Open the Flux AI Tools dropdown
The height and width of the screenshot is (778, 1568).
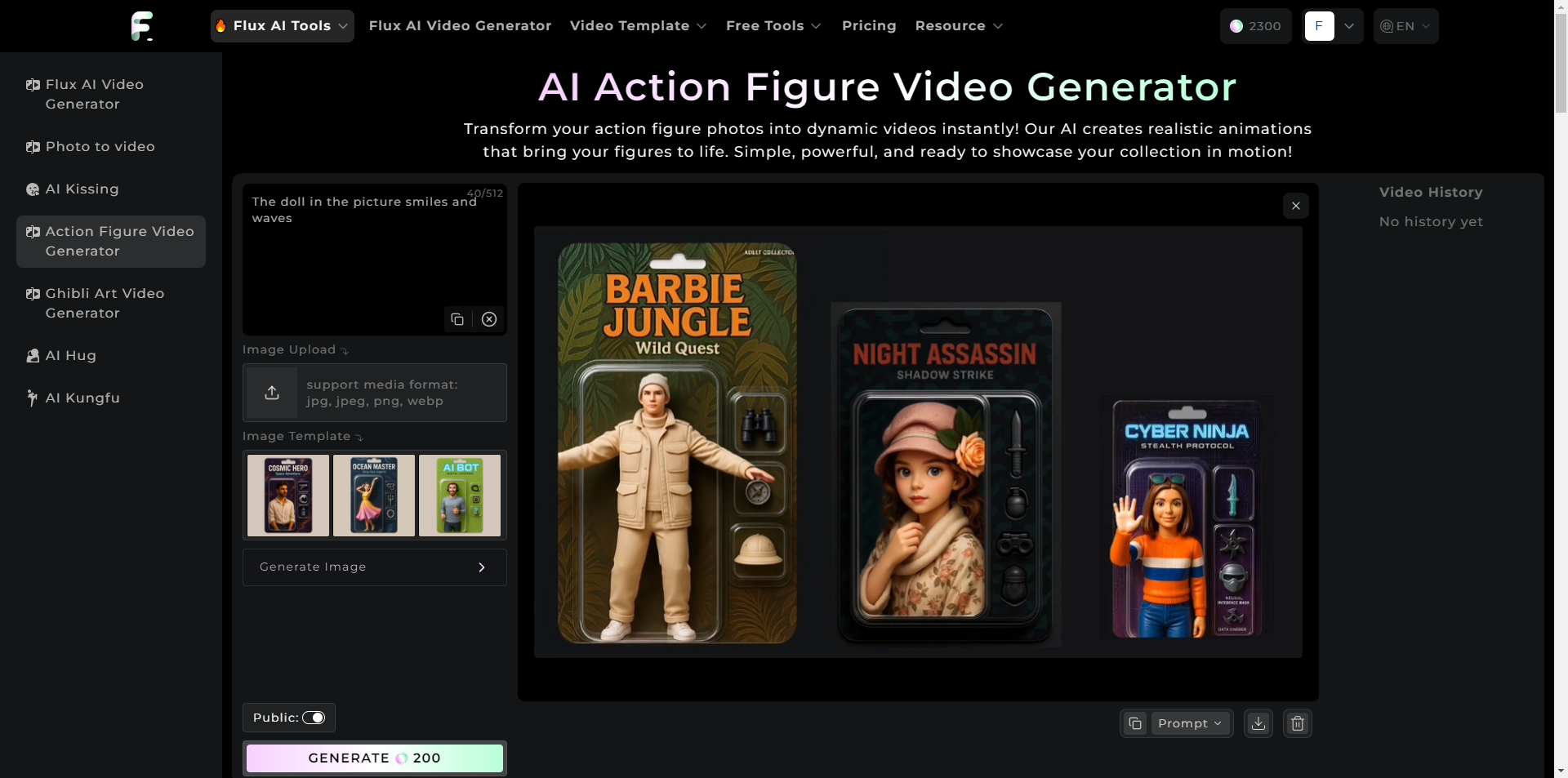coord(281,25)
